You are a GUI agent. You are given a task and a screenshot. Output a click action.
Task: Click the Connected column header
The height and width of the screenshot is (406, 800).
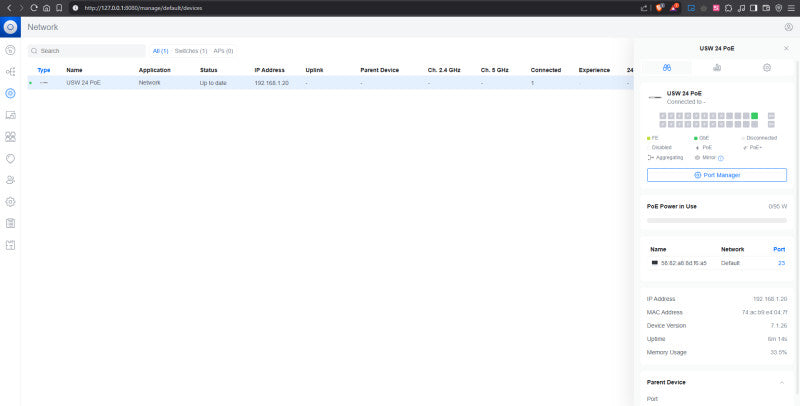tap(545, 70)
